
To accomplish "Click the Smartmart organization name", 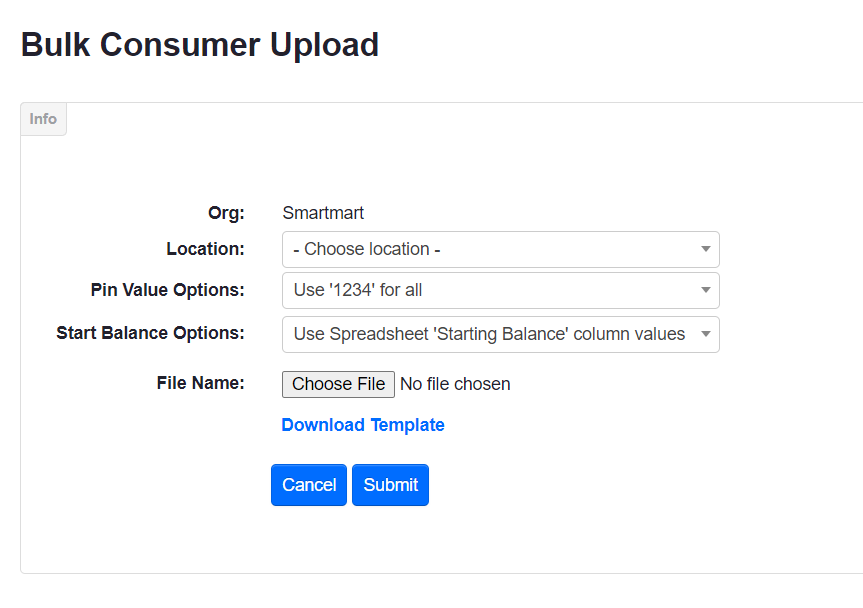I will coord(322,212).
